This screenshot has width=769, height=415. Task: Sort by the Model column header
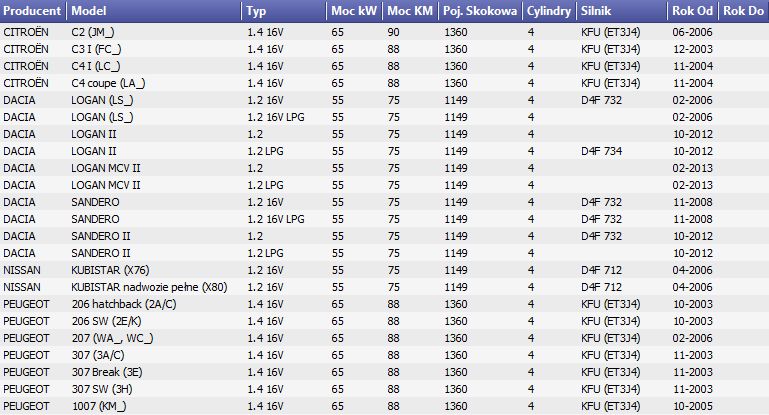(x=154, y=11)
